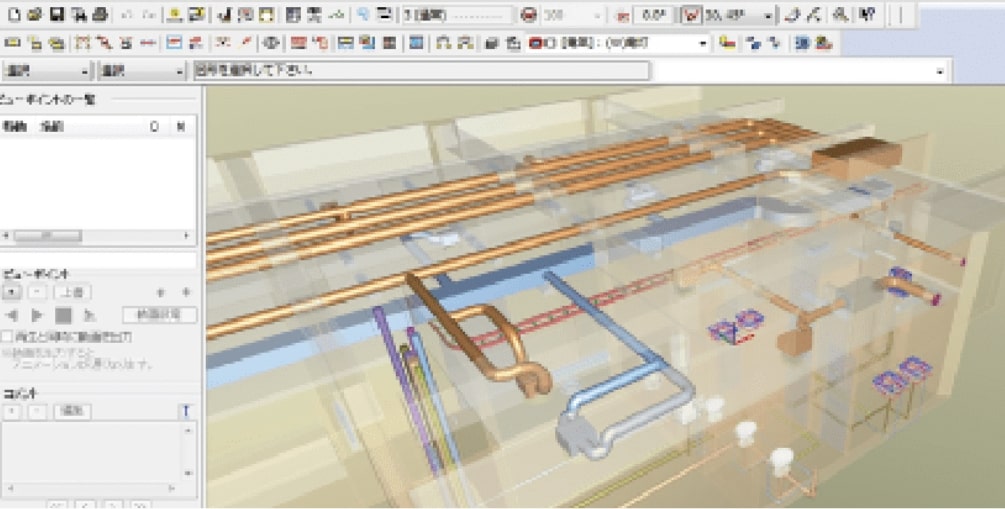Screen dimensions: 1005x509
Task: Click the eye view icon in second toolbar
Action: point(272,44)
